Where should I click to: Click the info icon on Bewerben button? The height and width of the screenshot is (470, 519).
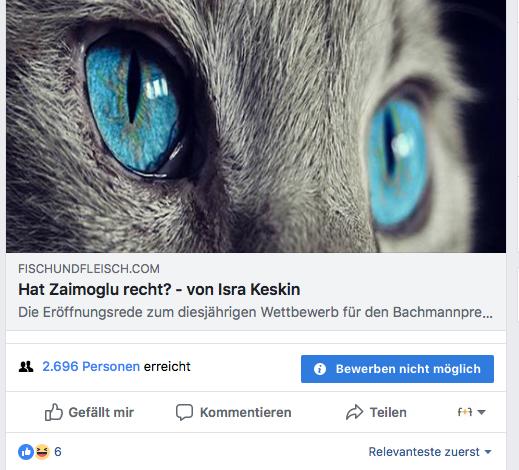[320, 369]
